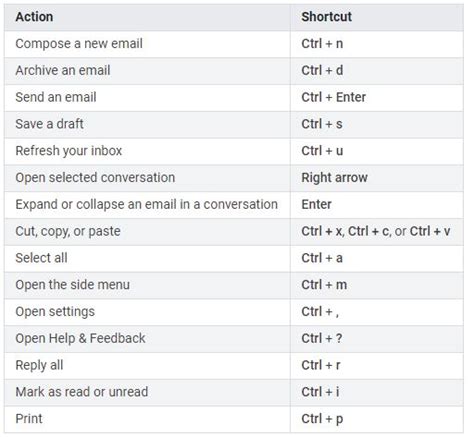Click the Action column header
Viewport: 474px width, 437px height.
click(x=147, y=17)
